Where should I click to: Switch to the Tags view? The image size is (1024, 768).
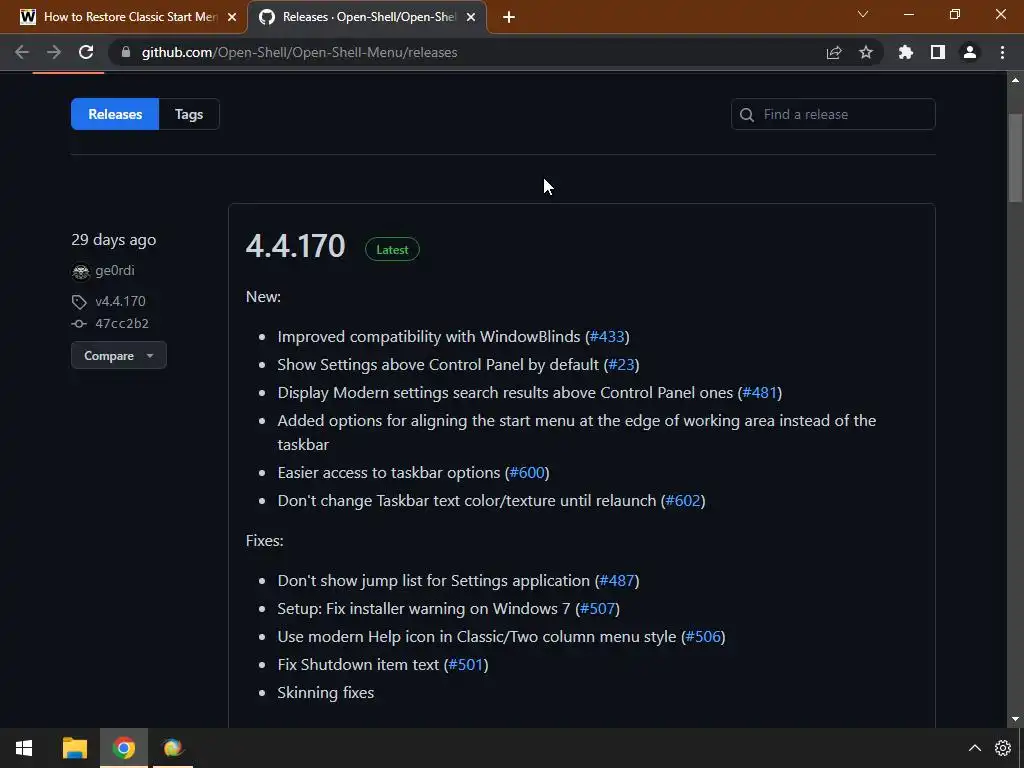(189, 114)
